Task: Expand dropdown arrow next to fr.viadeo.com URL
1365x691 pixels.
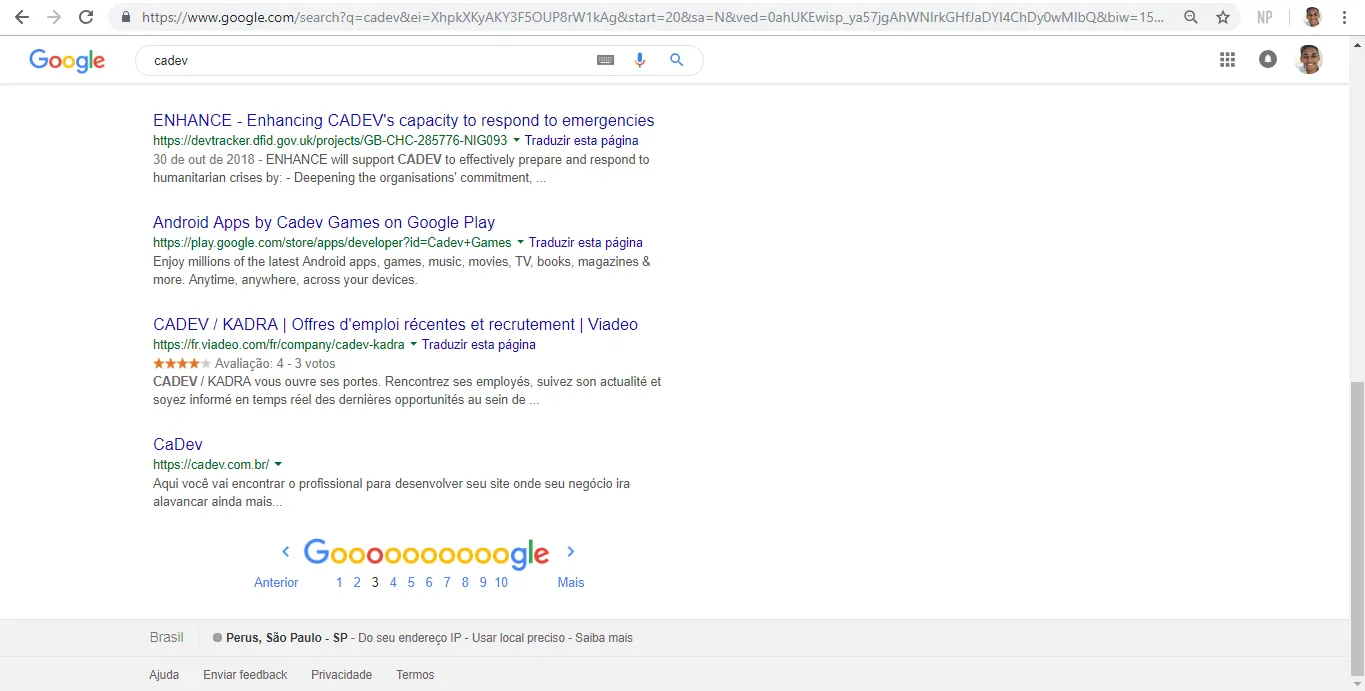Action: (x=412, y=344)
